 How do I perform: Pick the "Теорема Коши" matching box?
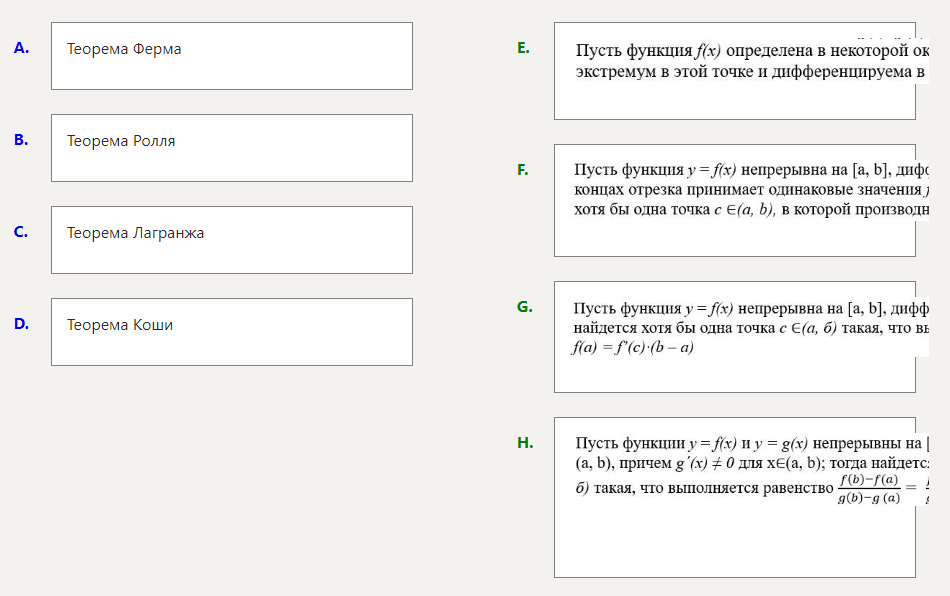click(231, 332)
